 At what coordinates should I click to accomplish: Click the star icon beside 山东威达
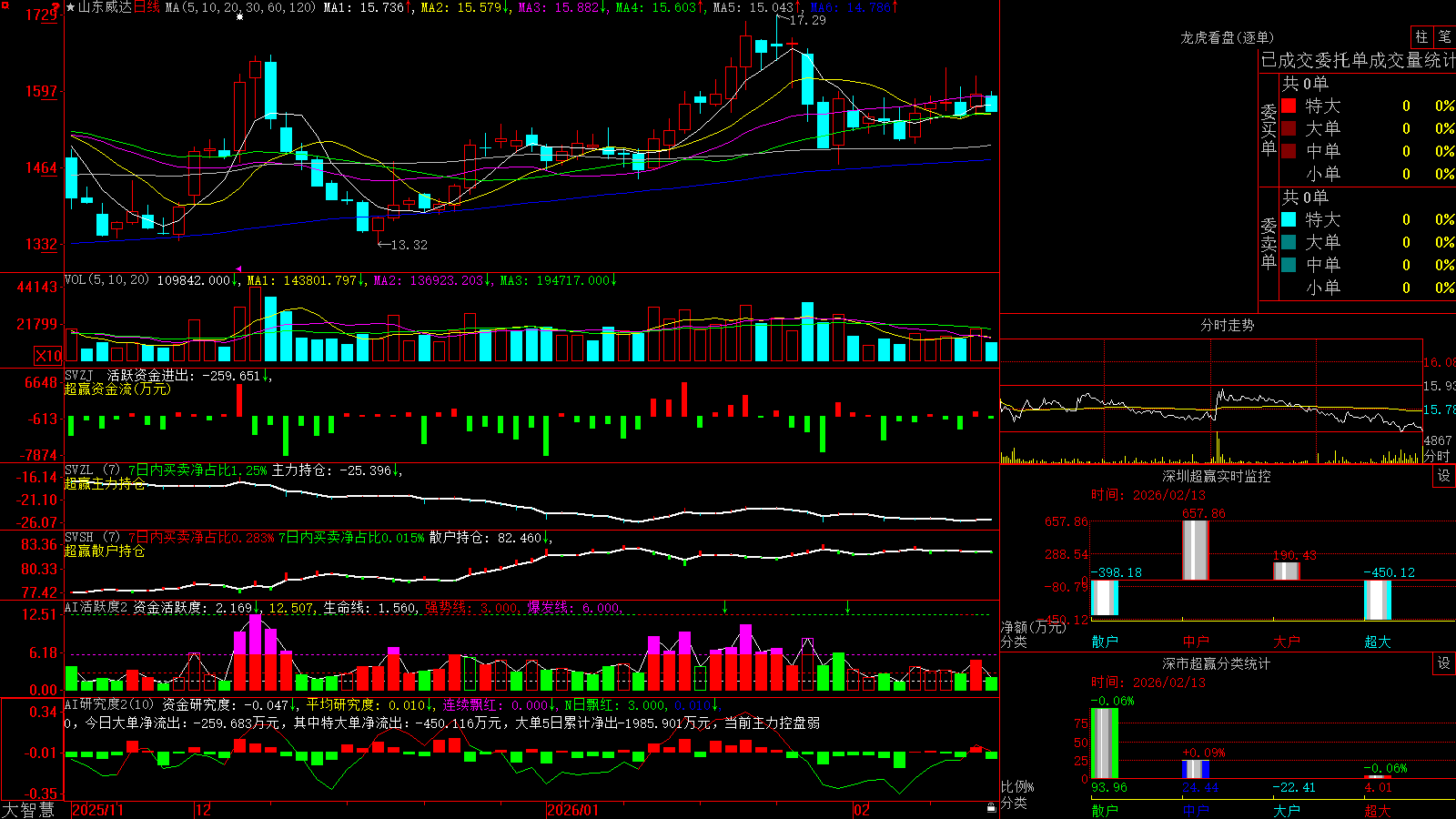[70, 7]
